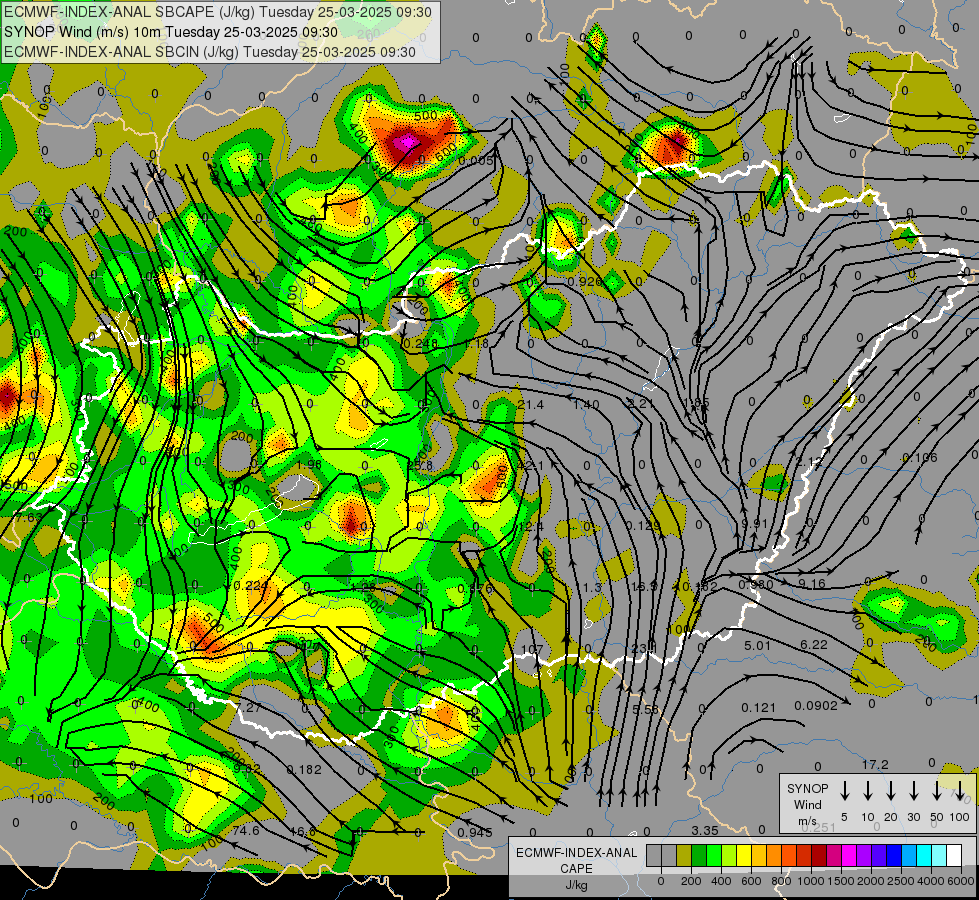Click the 42.1 CIN value on map

[x=530, y=465]
